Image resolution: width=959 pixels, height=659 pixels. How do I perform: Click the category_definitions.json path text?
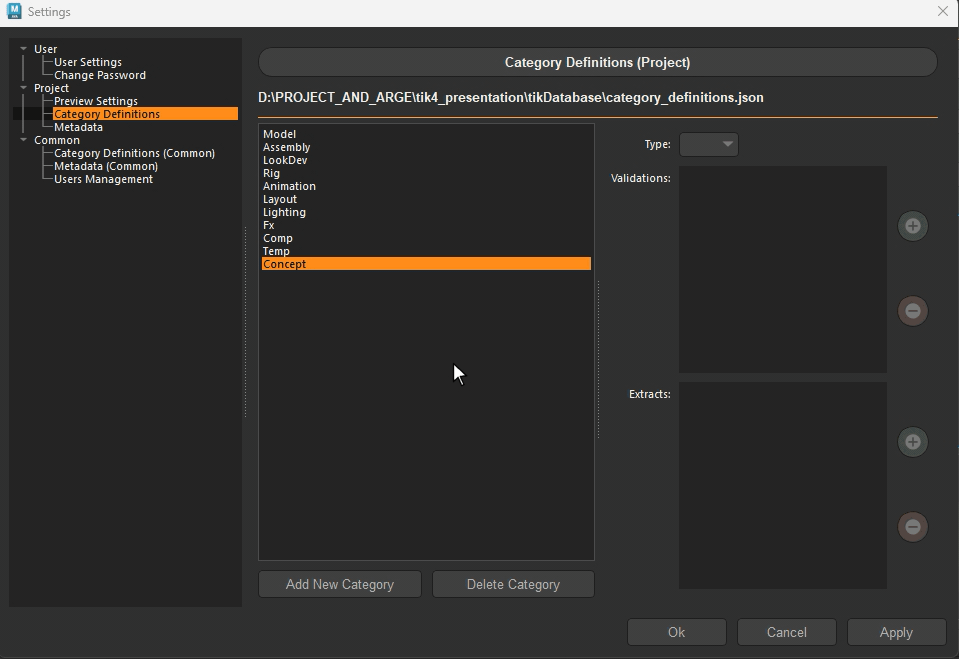point(511,98)
